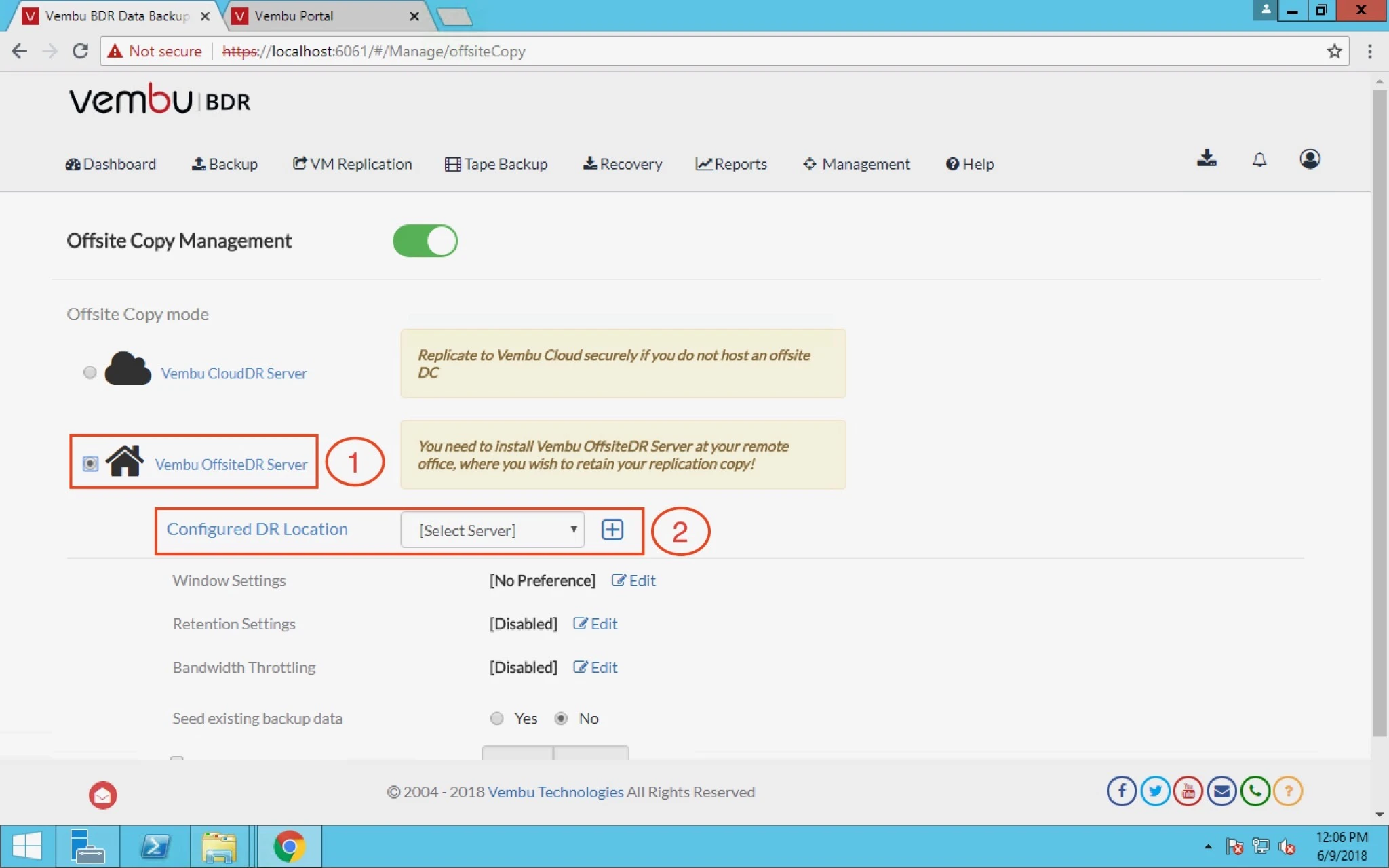Open the Management menu
Screen dimensions: 1389x868
click(x=857, y=164)
